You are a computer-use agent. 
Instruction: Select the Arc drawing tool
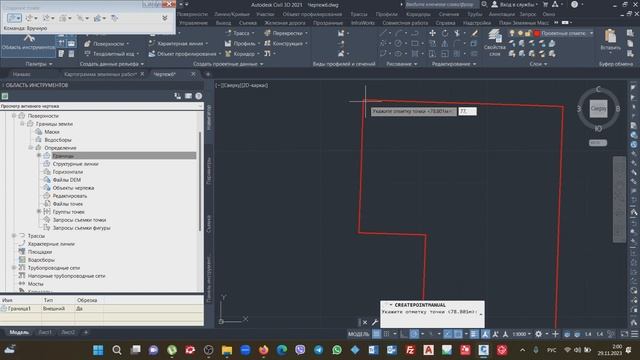pyautogui.click(x=399, y=33)
